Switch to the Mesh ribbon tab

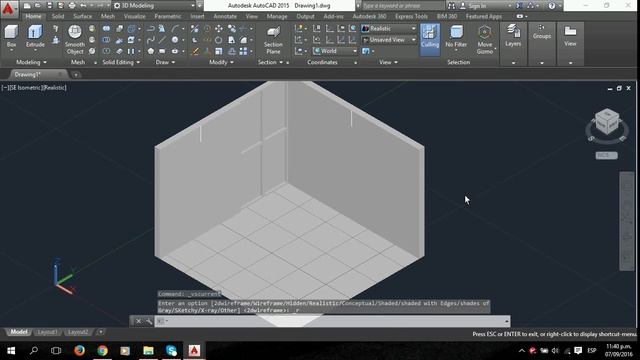(108, 16)
